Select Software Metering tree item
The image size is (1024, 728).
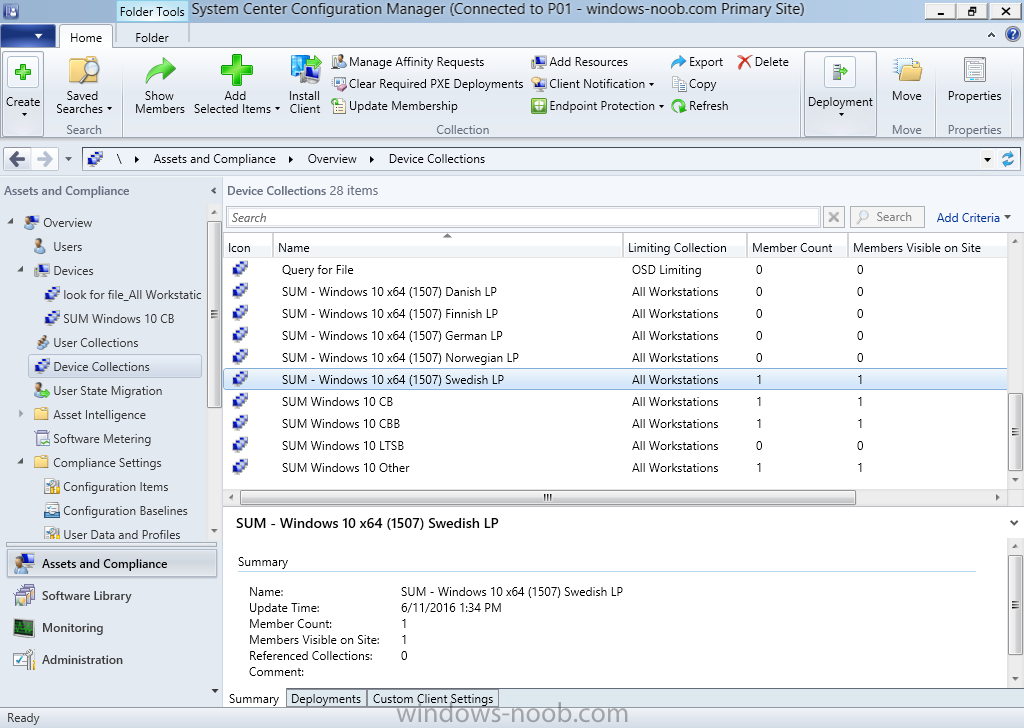[x=102, y=439]
